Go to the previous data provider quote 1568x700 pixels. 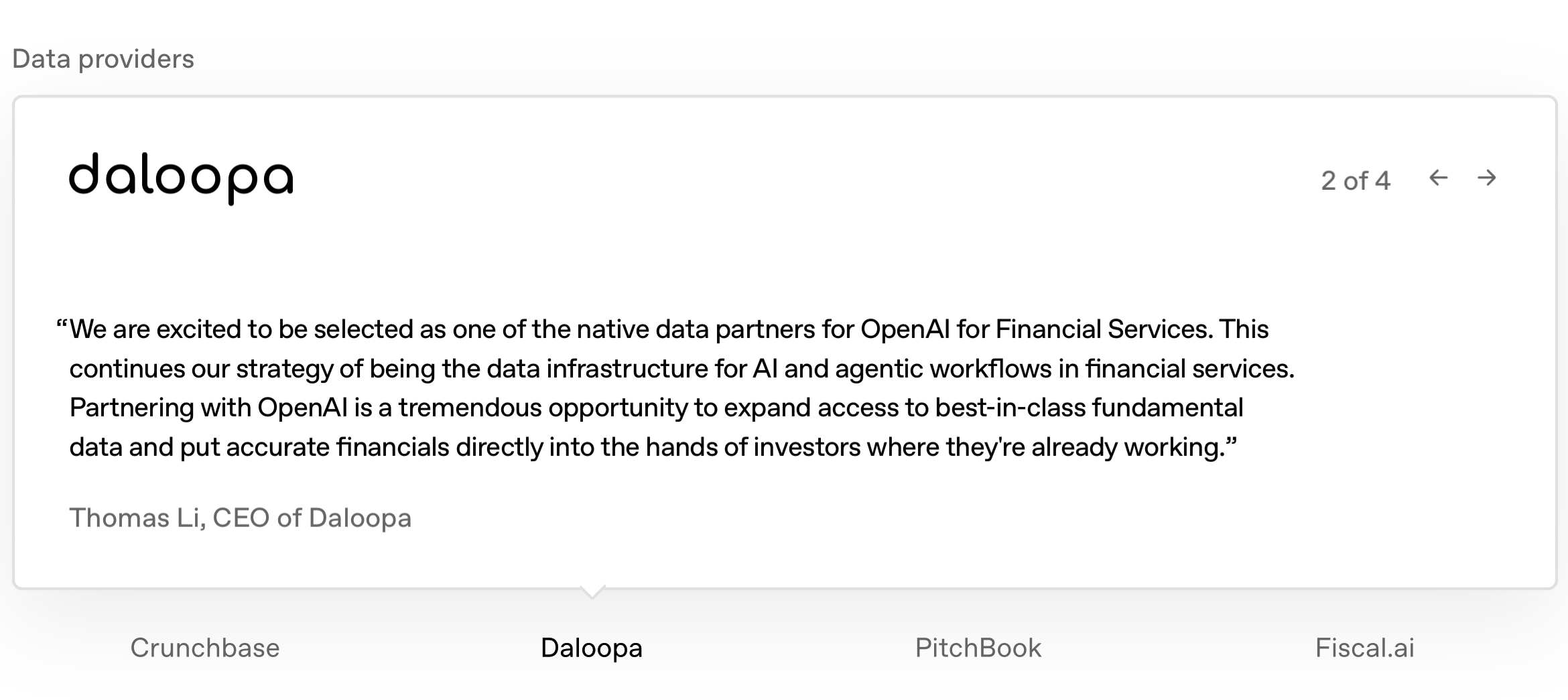[x=1438, y=178]
